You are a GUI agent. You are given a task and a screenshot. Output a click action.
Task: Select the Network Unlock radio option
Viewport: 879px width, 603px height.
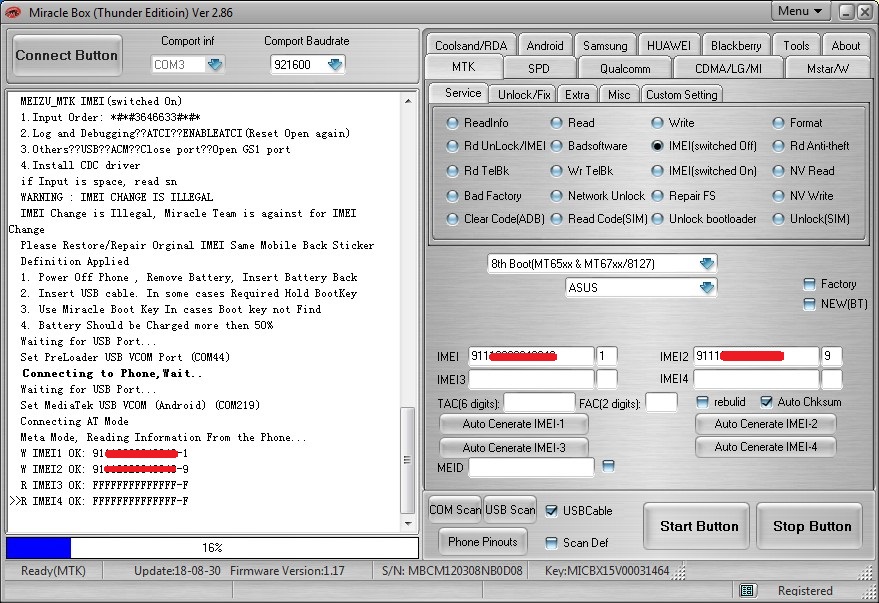pos(556,196)
